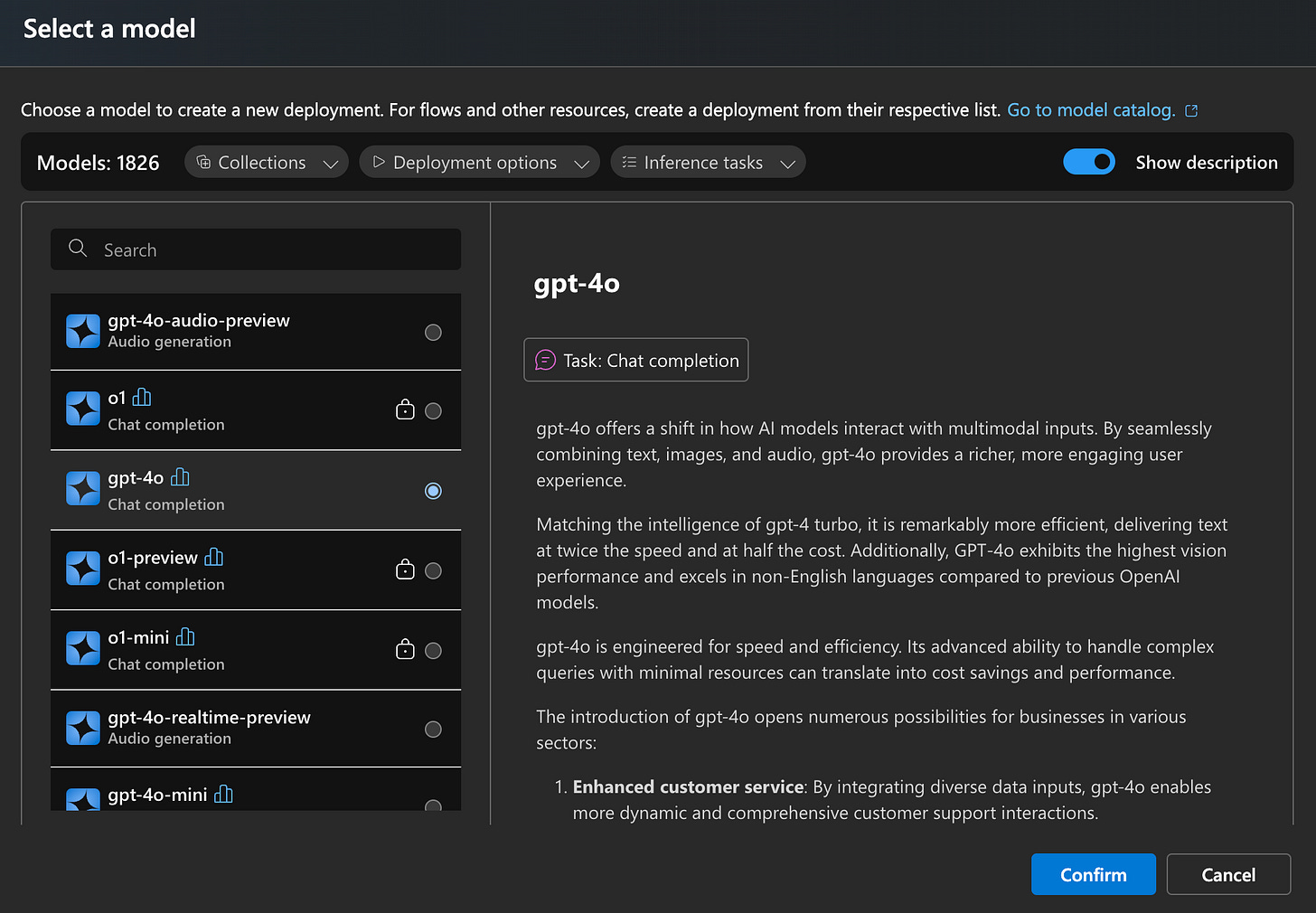Click the o1 model logo icon
This screenshot has width=1316, height=913.
83,409
